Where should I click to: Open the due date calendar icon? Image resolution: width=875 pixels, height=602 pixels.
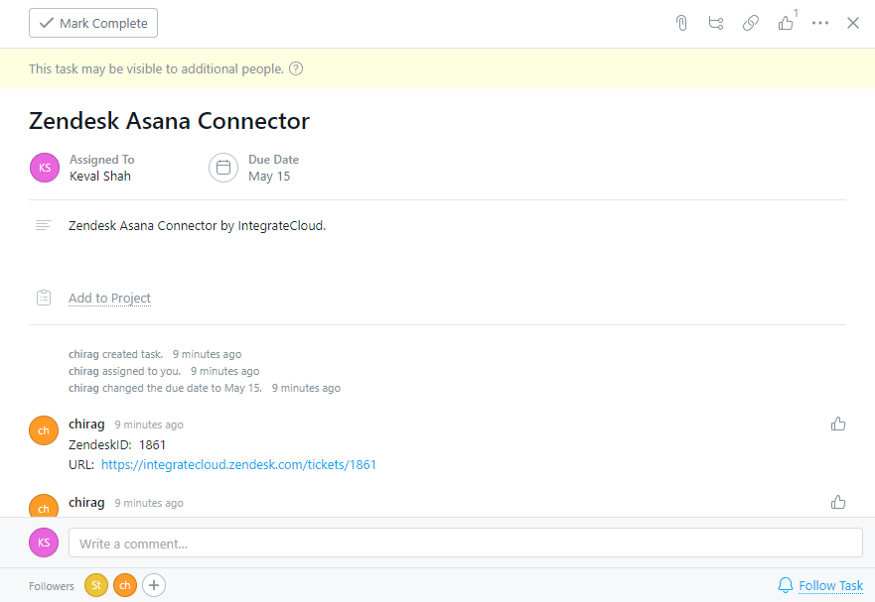click(x=223, y=167)
